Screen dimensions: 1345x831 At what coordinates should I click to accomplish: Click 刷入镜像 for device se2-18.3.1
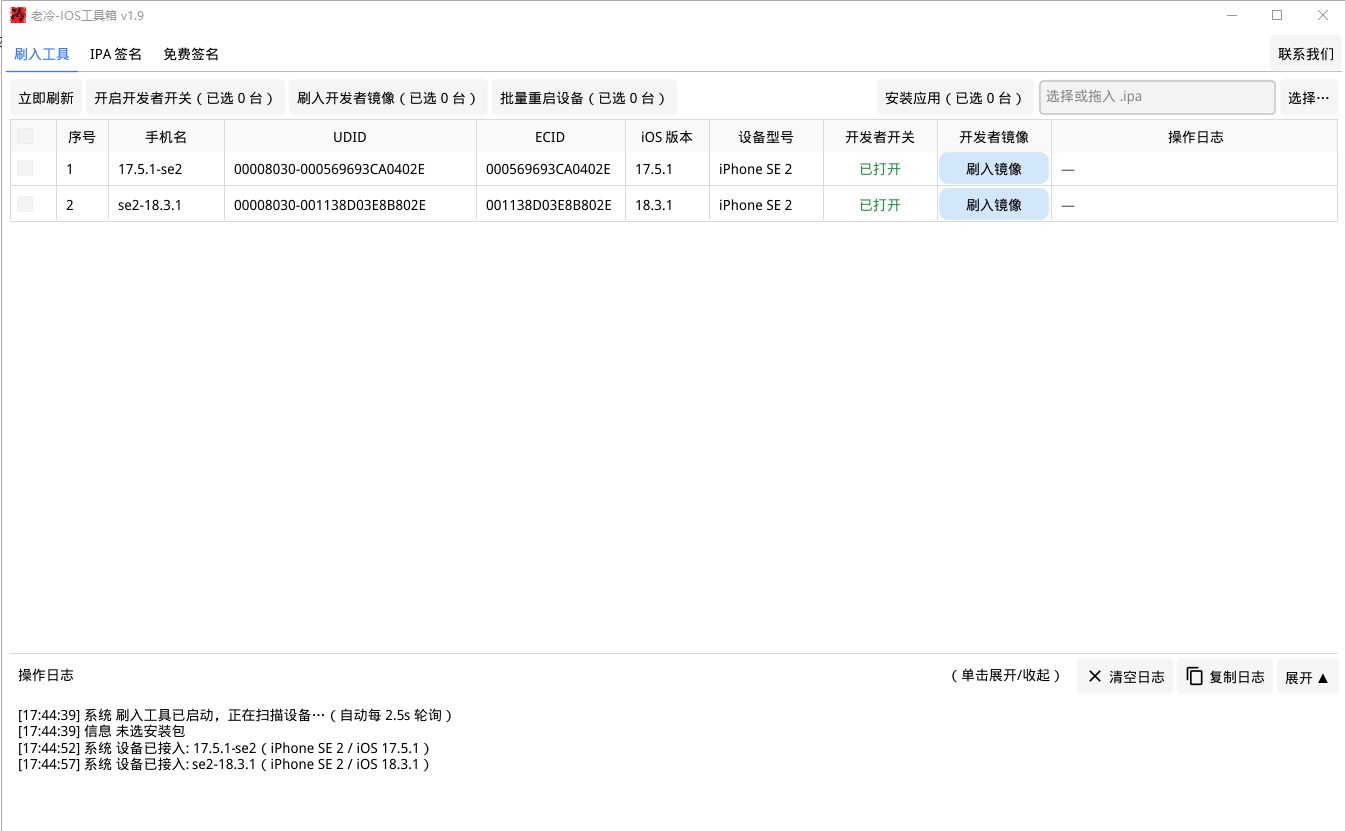pyautogui.click(x=994, y=205)
